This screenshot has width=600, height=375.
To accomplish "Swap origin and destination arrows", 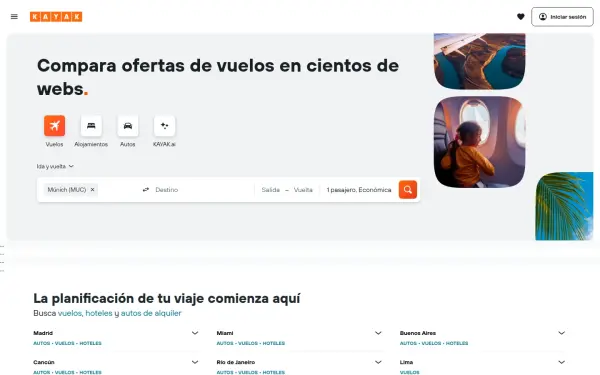I will (146, 190).
